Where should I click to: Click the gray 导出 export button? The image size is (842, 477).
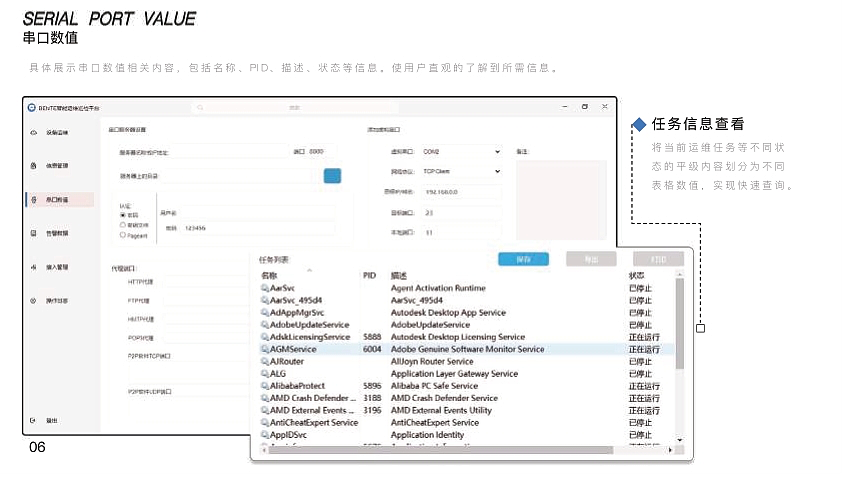591,259
